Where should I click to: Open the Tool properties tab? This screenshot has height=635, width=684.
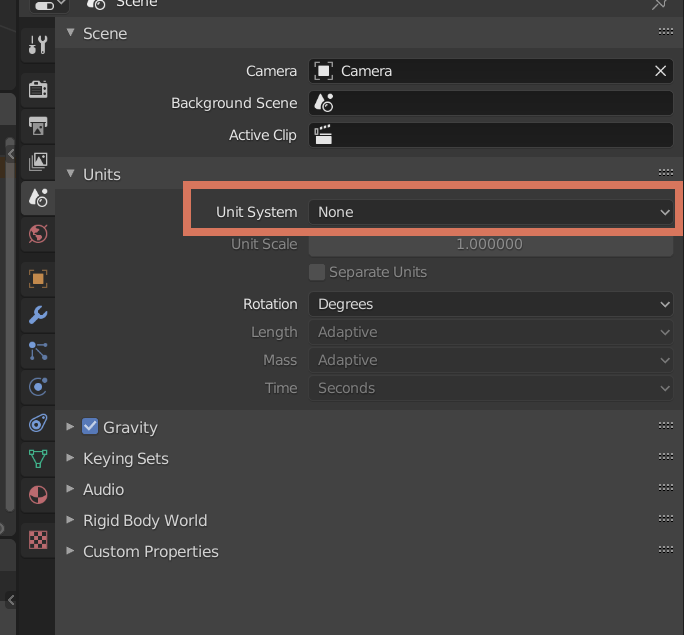(x=38, y=45)
